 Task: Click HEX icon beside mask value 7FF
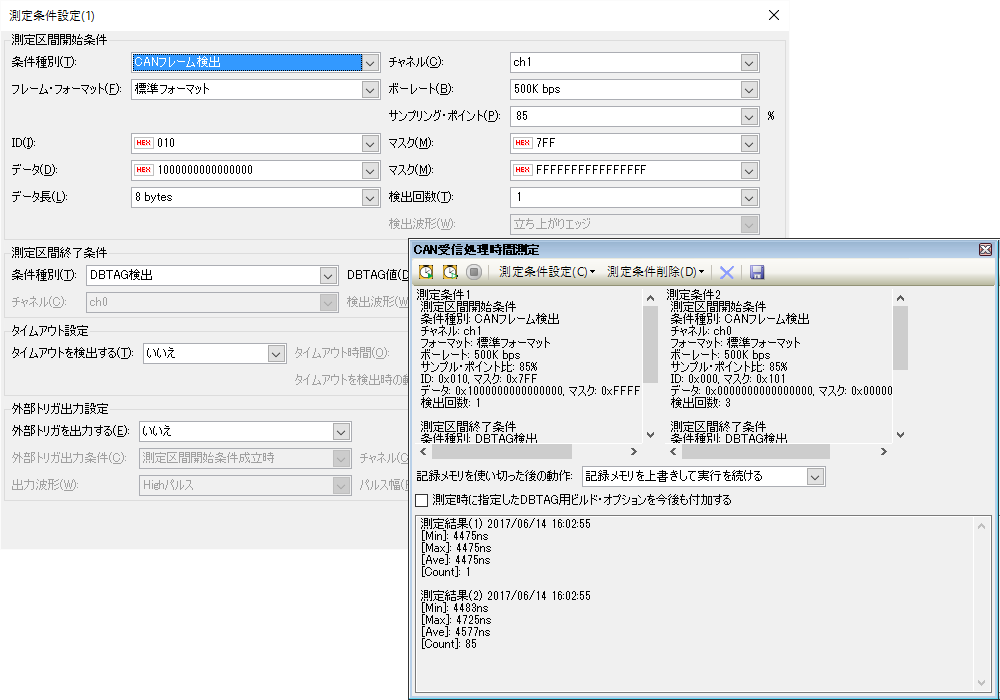(523, 143)
